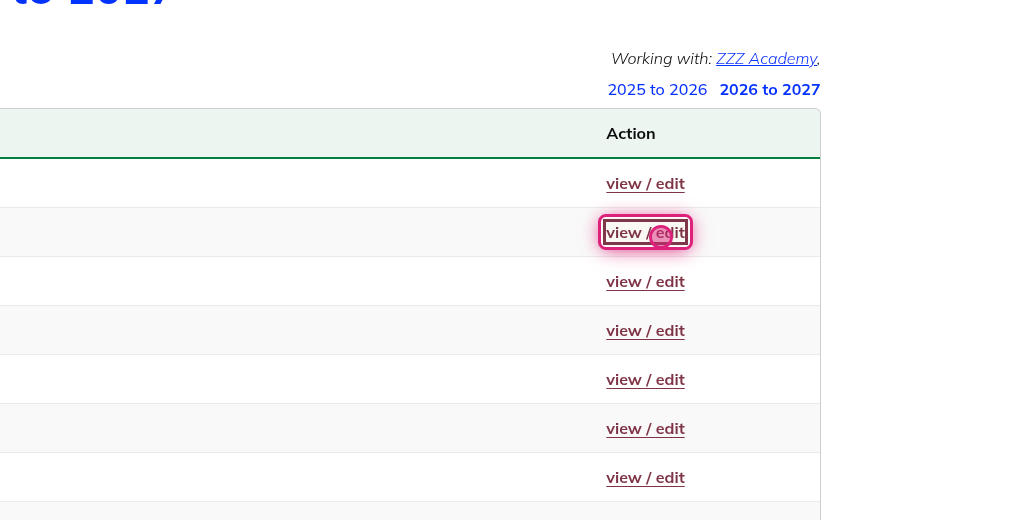The image size is (1024, 520).
Task: Open the ZZZ Academy link
Action: [x=766, y=59]
